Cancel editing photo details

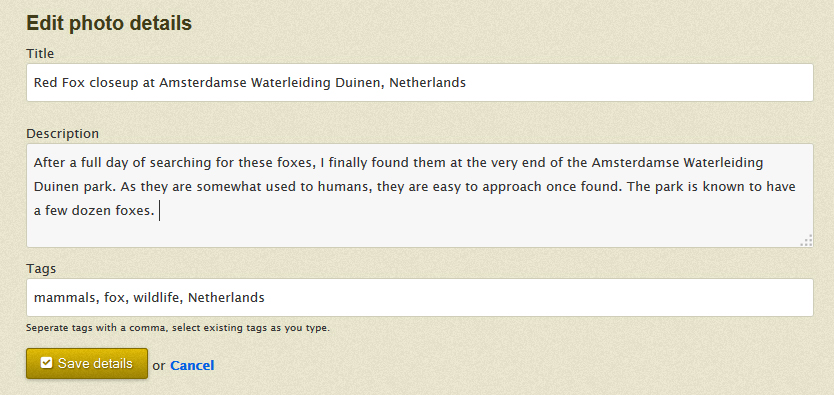point(192,365)
